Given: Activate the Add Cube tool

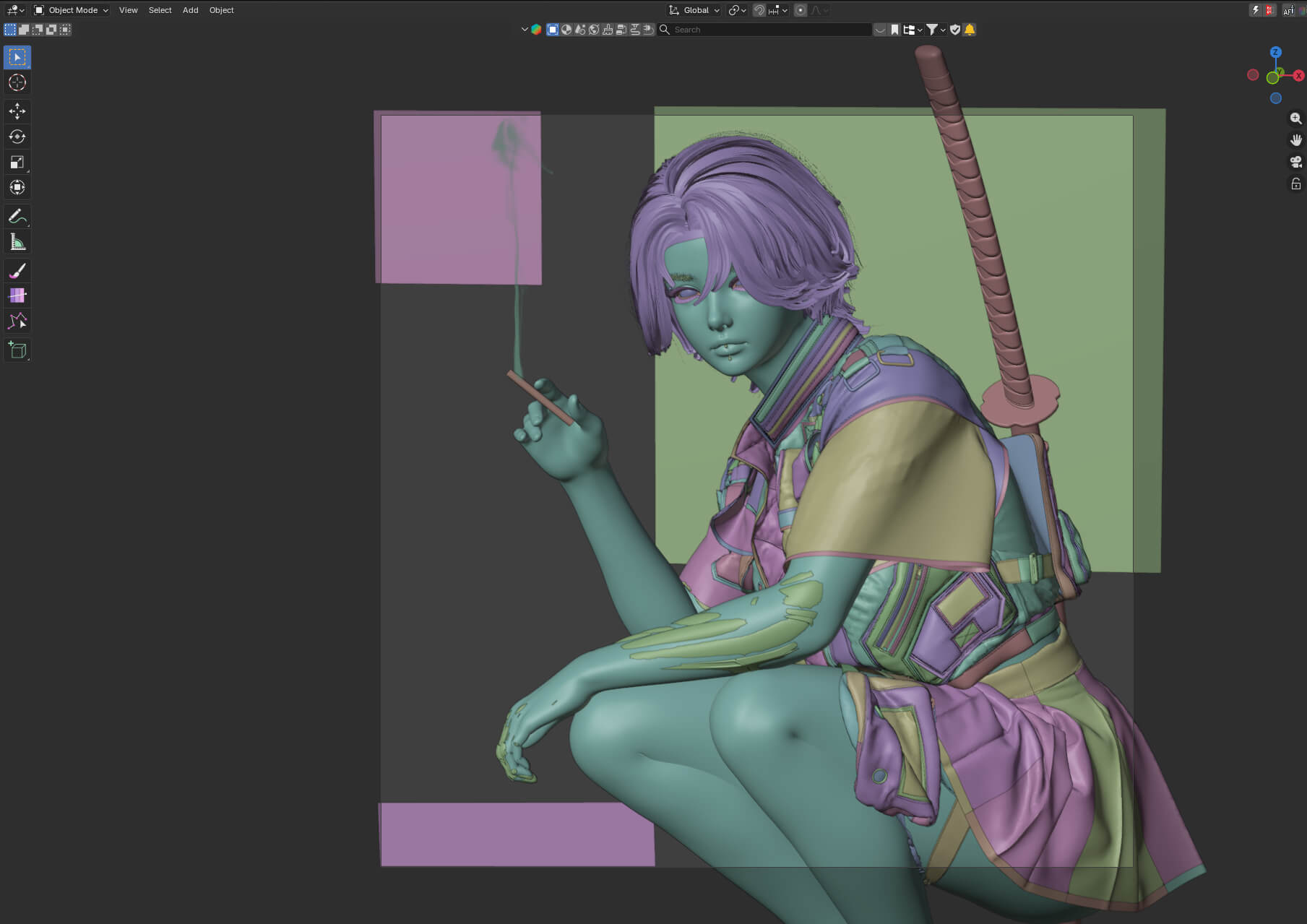Looking at the screenshot, I should [x=17, y=350].
